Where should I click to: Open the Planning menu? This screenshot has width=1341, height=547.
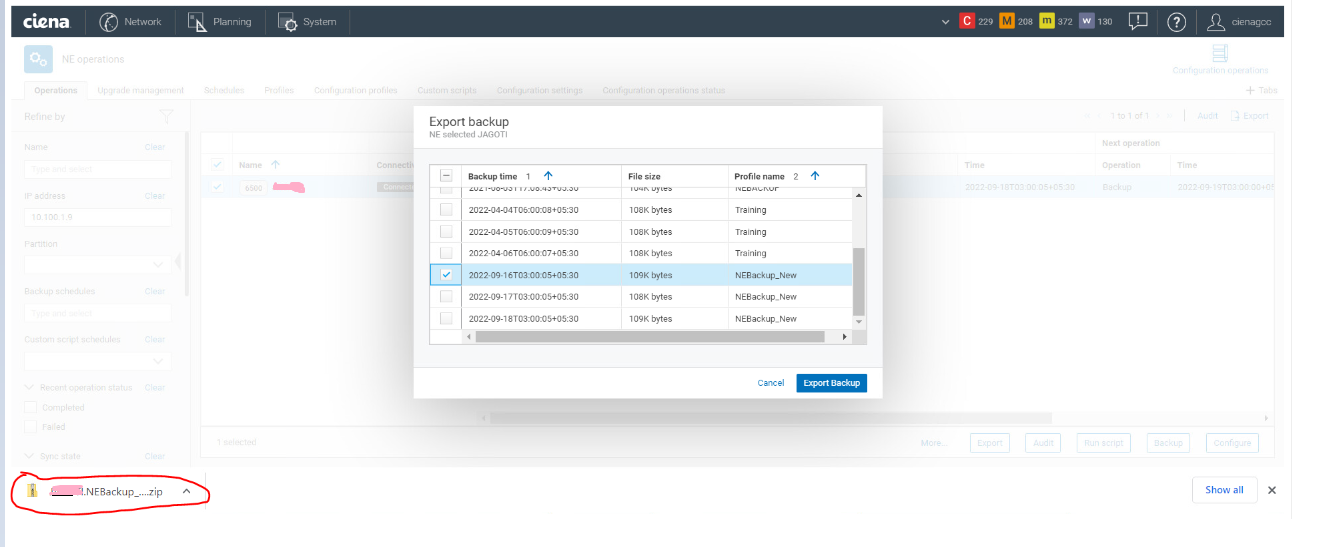pyautogui.click(x=220, y=21)
